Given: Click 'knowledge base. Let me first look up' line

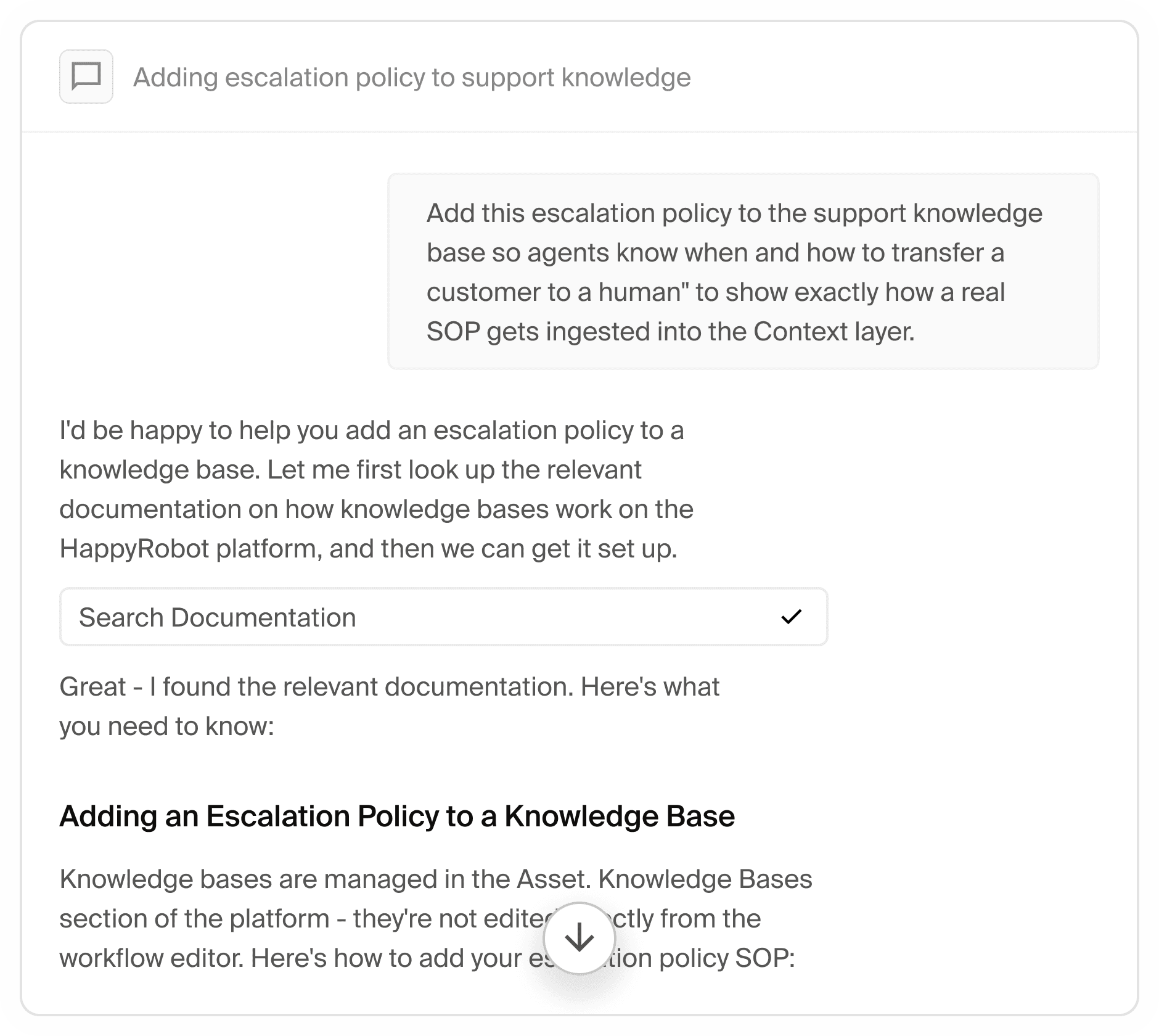Looking at the screenshot, I should 351,469.
